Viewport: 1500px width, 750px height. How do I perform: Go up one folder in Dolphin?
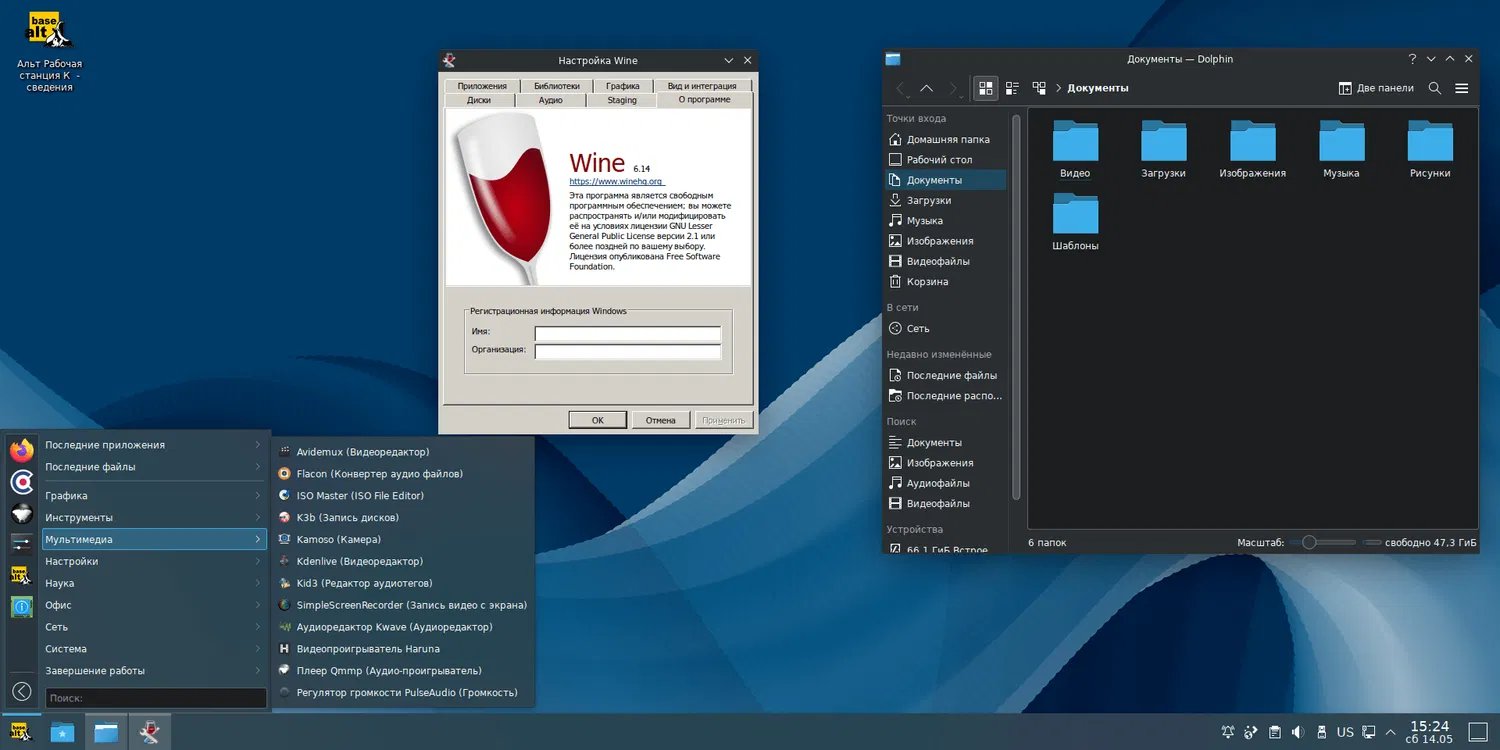(x=927, y=88)
